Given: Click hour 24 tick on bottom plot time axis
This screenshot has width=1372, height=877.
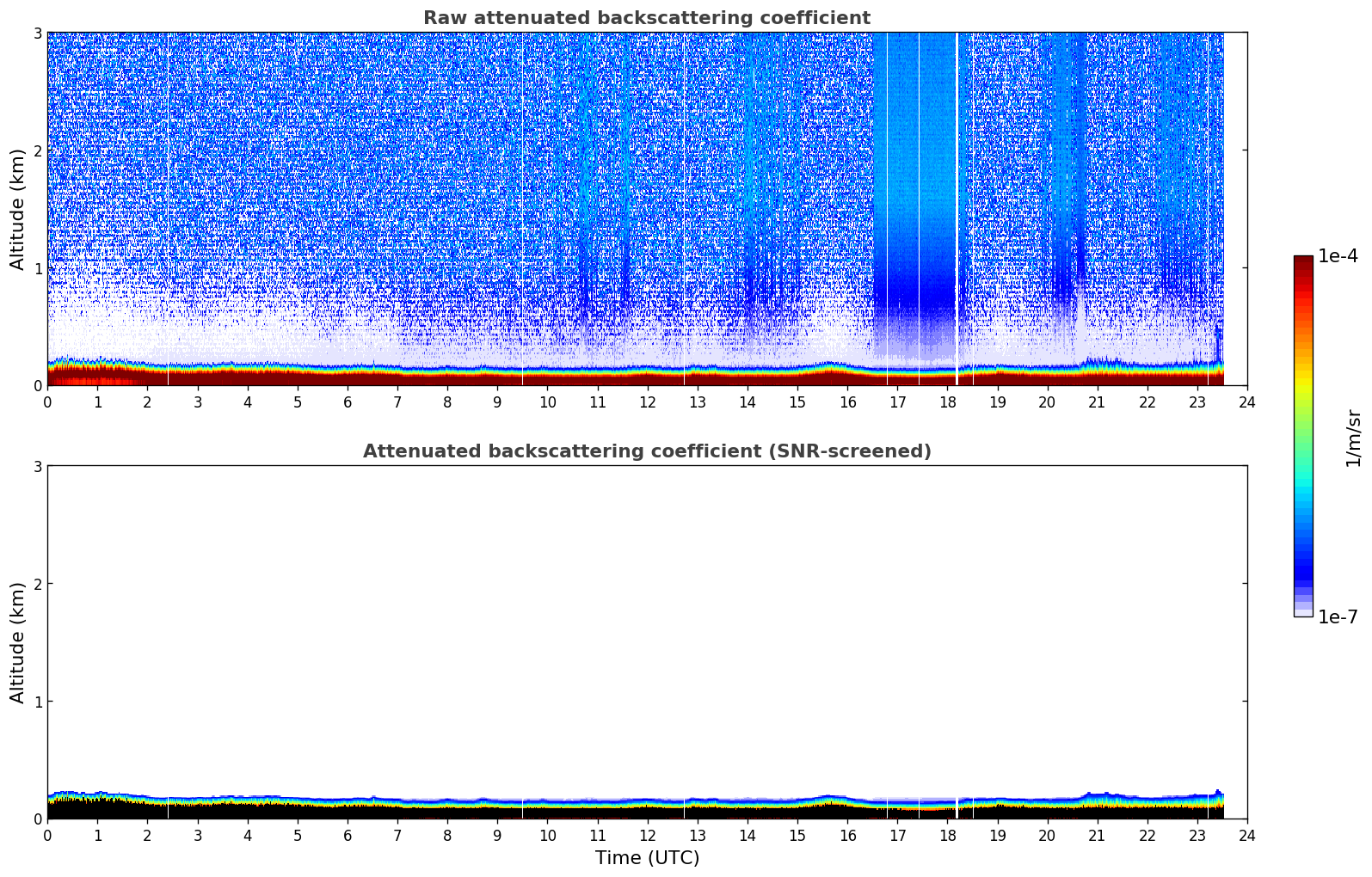Looking at the screenshot, I should click(x=1246, y=836).
